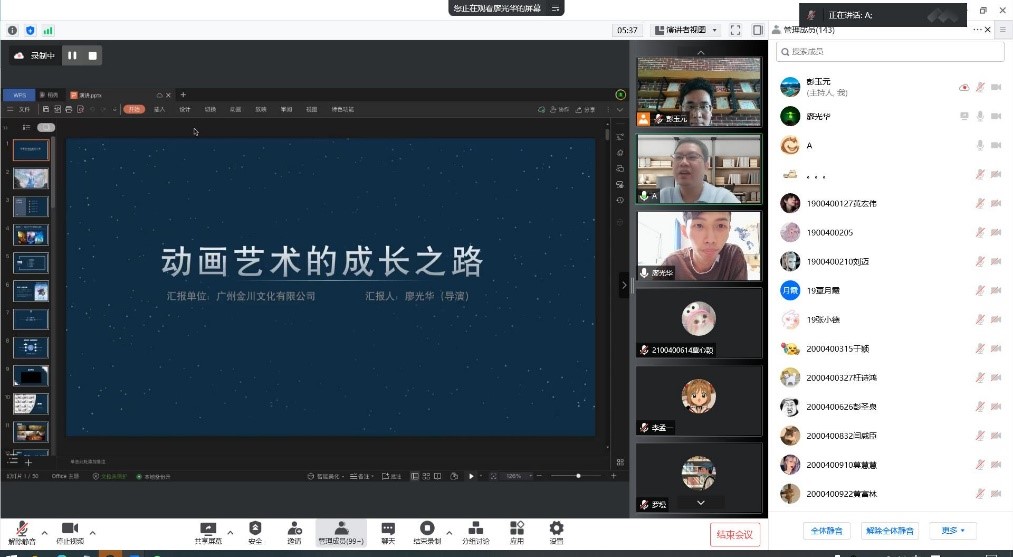
Task: Open meeting Settings (设置) gear icon
Action: [x=556, y=531]
